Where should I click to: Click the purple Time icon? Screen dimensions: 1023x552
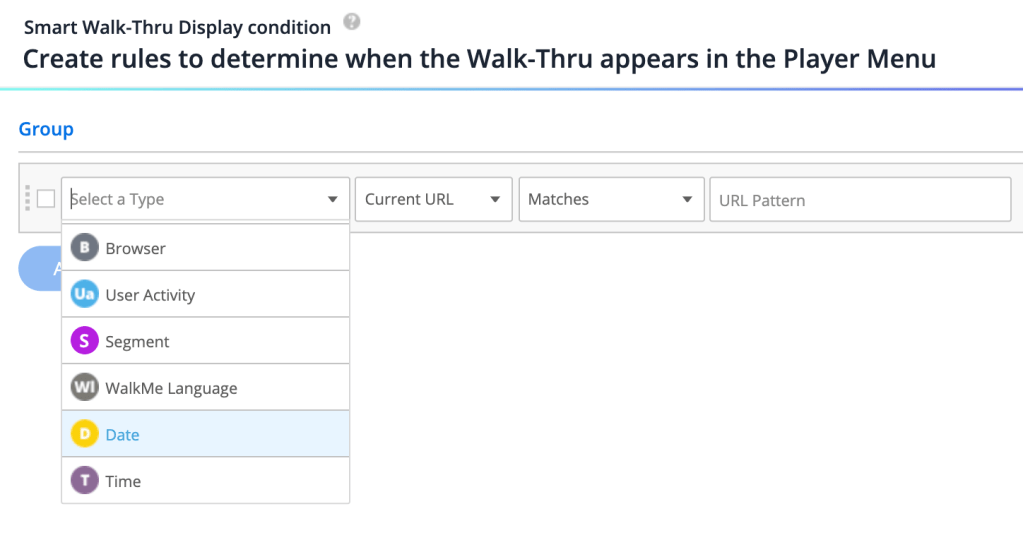(x=85, y=481)
